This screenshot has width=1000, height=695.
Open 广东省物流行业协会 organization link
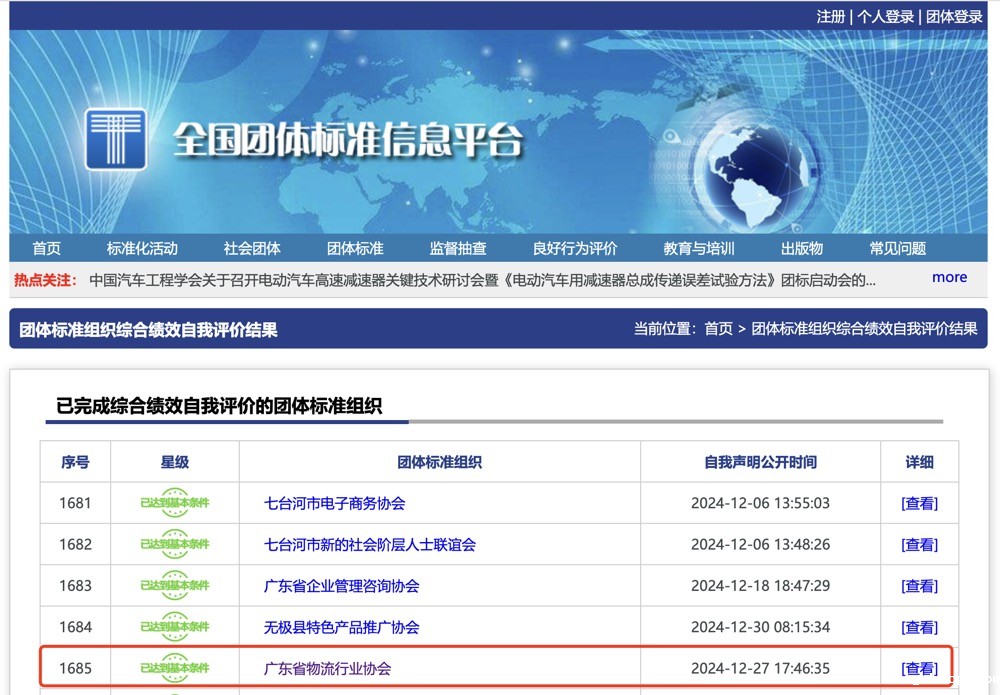[x=327, y=668]
